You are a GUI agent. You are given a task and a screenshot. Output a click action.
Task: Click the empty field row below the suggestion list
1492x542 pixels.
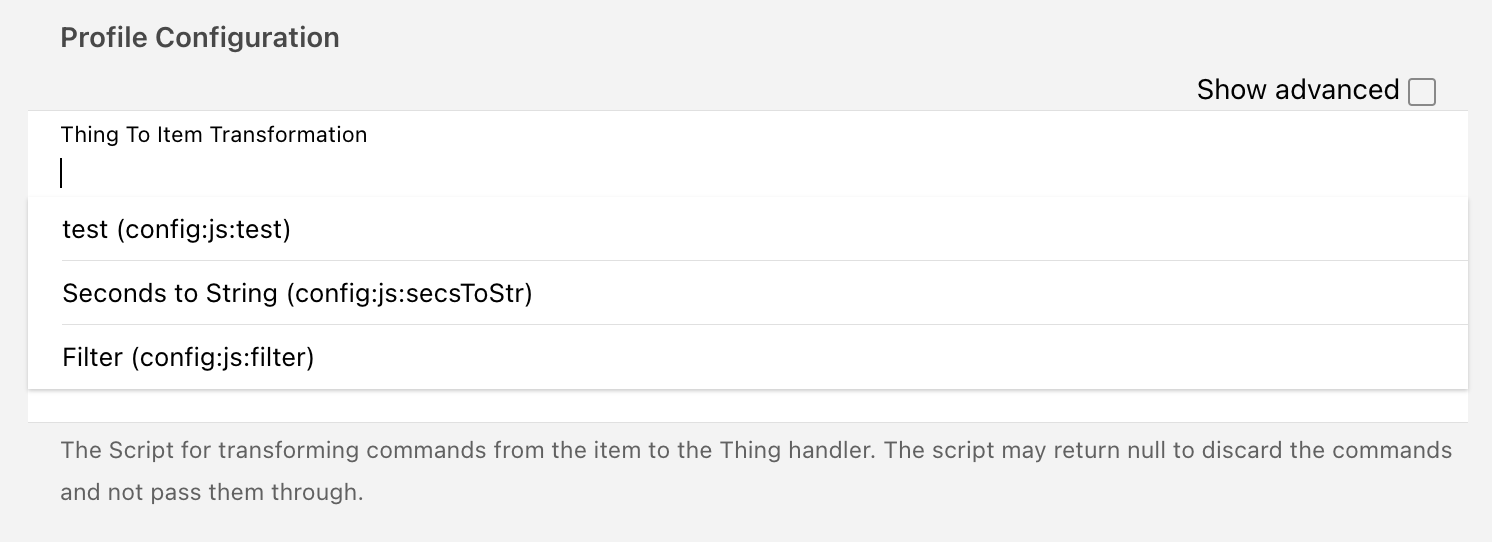747,406
